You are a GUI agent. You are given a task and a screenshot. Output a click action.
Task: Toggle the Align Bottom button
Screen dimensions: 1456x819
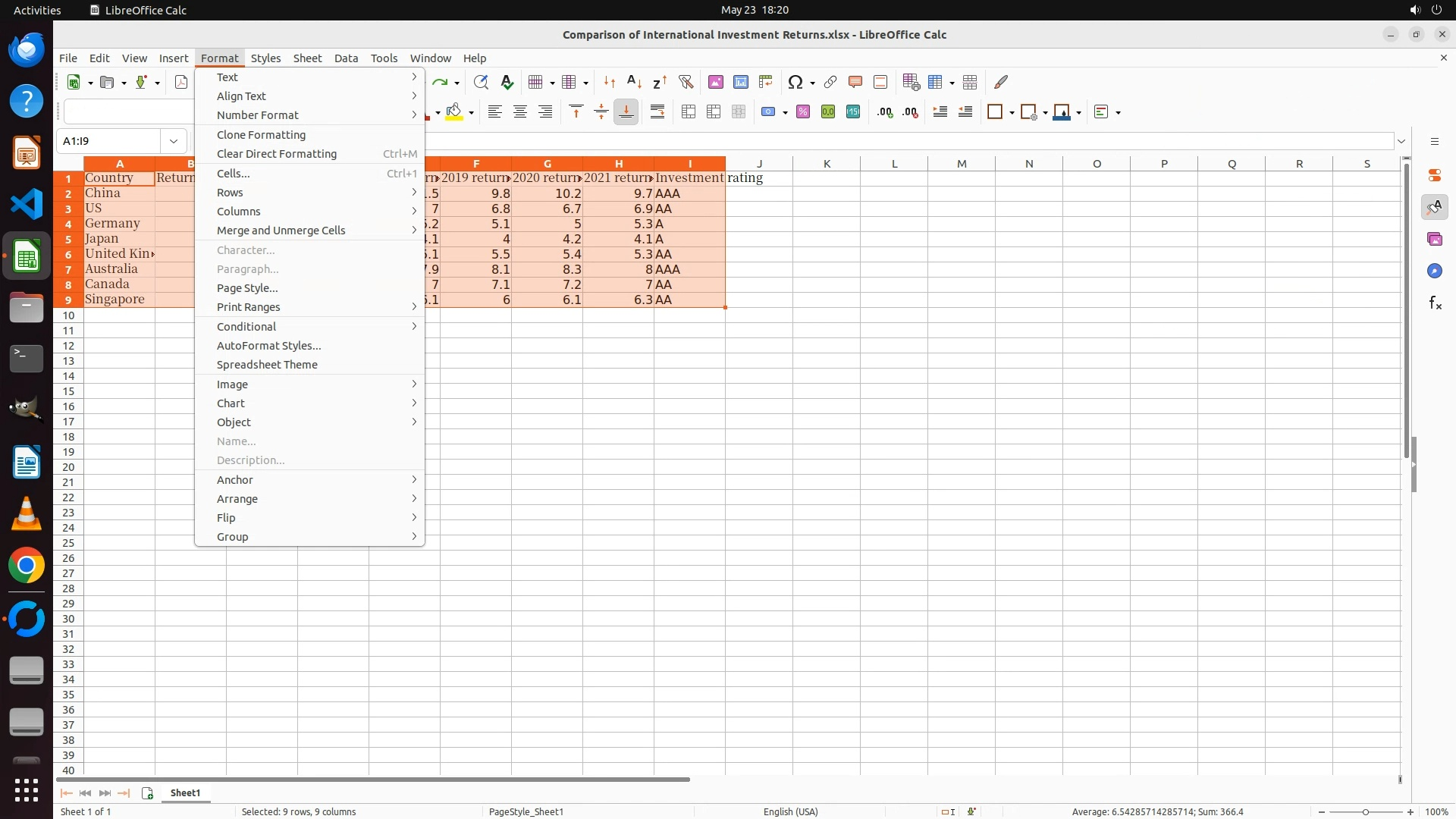coord(626,112)
